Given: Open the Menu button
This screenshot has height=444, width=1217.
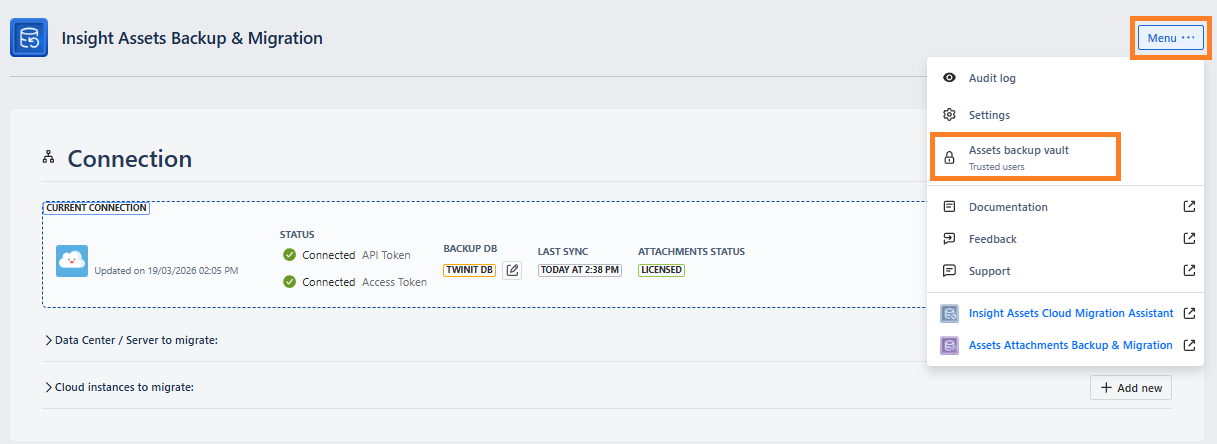Looking at the screenshot, I should (x=1169, y=38).
